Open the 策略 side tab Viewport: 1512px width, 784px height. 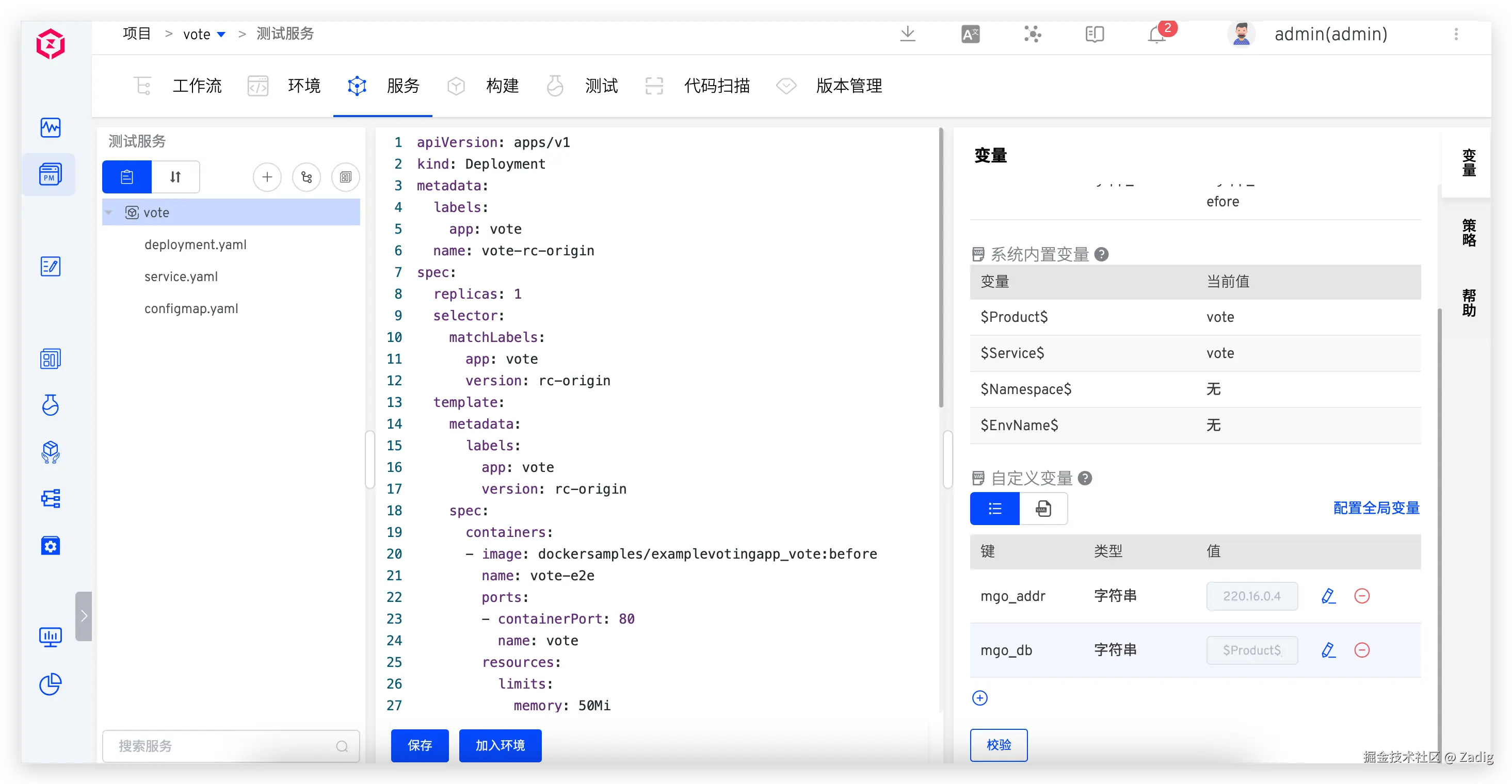[1469, 233]
